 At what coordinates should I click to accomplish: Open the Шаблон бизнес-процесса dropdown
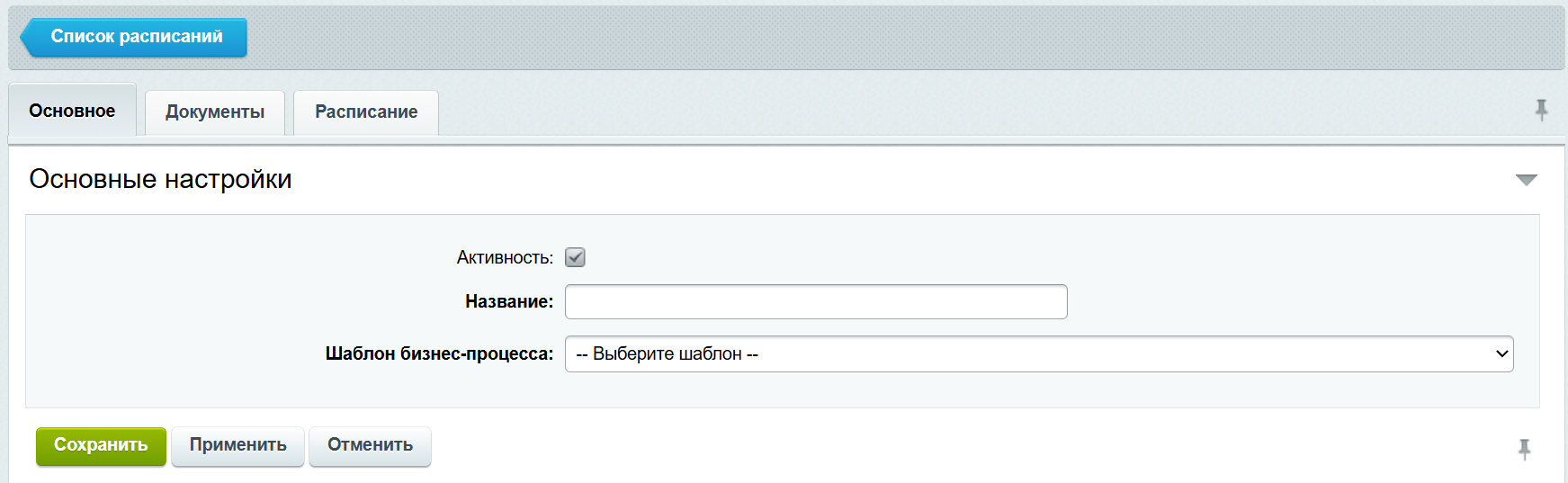point(1039,353)
